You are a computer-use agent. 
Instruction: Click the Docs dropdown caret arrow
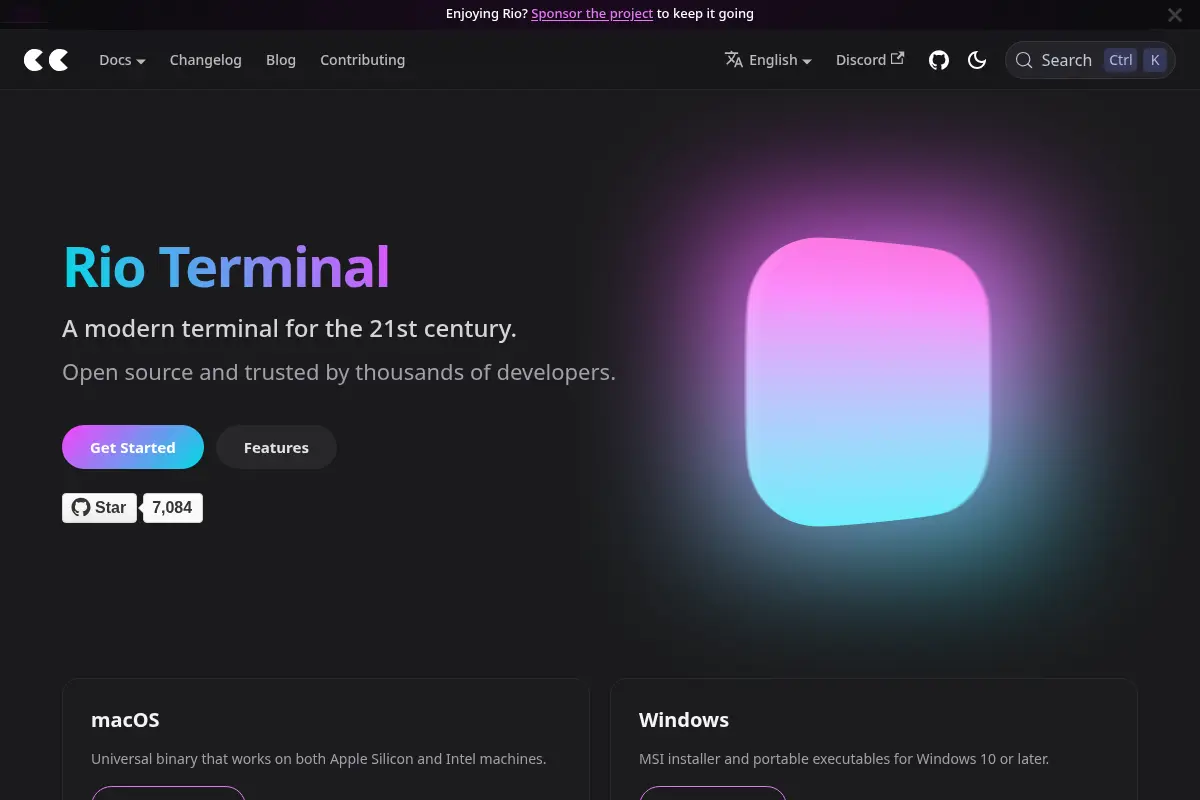pos(141,61)
